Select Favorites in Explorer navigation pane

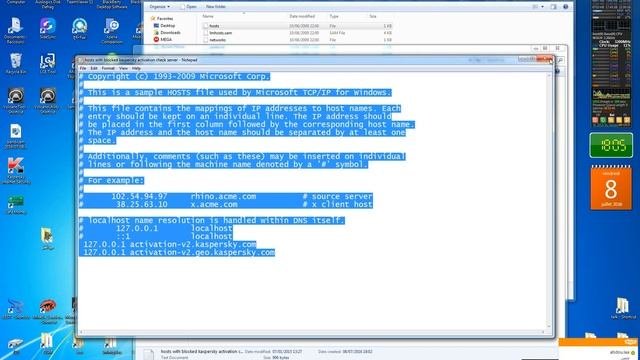[162, 18]
